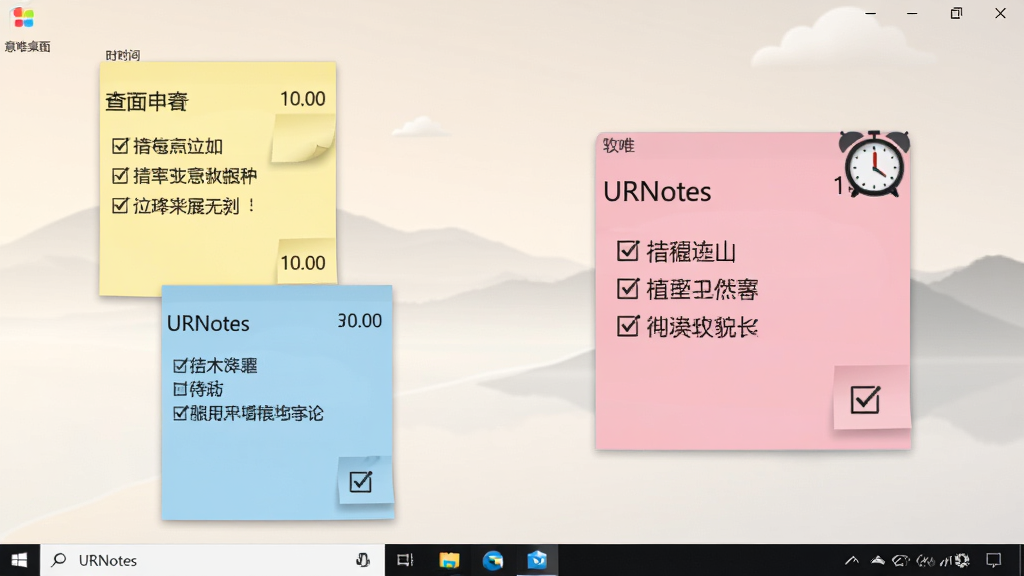Image resolution: width=1024 pixels, height=576 pixels.
Task: Click the microphone icon in search box
Action: point(362,560)
